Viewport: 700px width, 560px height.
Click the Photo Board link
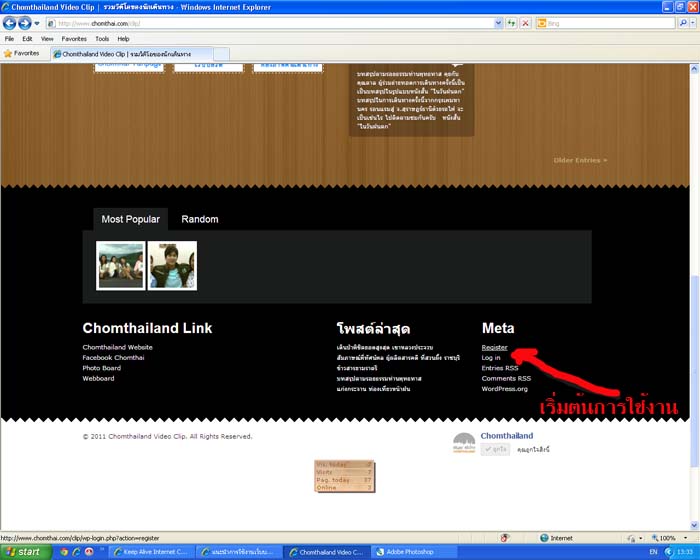click(101, 368)
